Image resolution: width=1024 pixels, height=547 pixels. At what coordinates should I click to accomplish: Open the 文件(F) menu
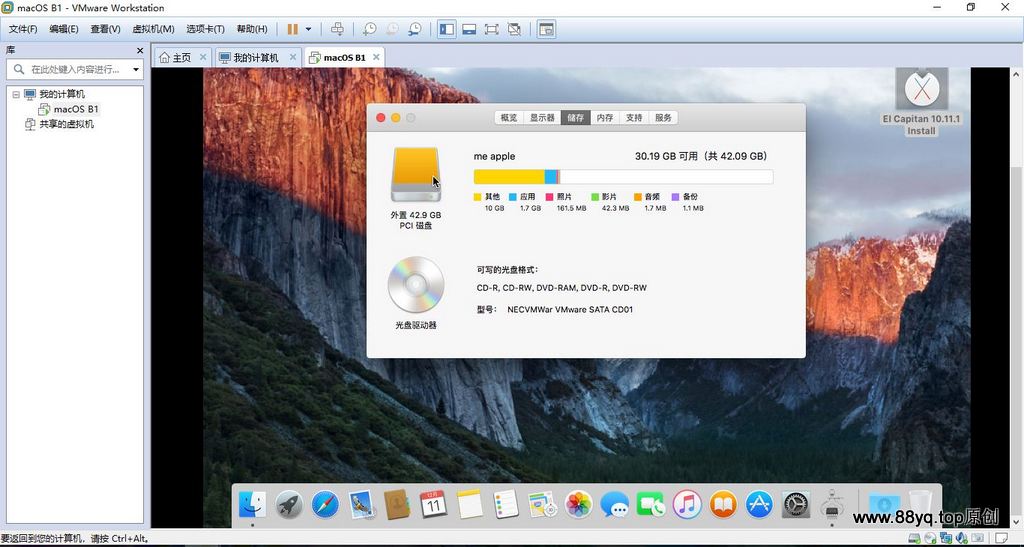point(23,29)
